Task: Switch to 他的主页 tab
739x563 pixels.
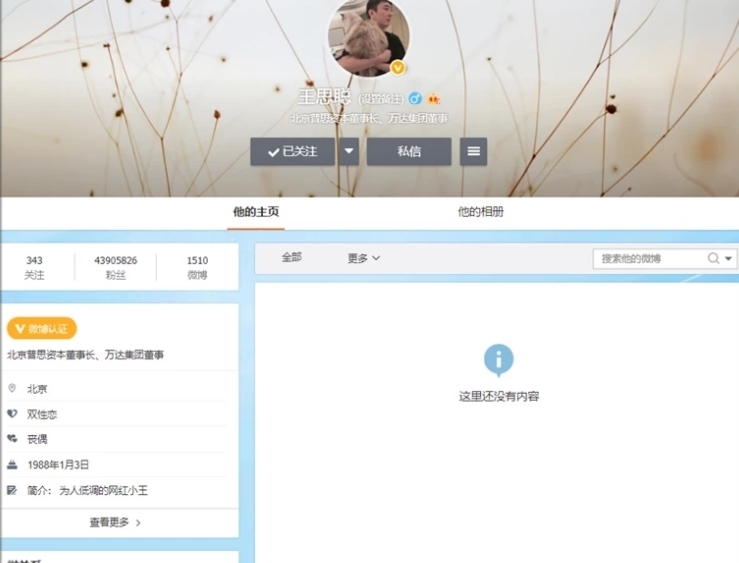Action: (256, 212)
